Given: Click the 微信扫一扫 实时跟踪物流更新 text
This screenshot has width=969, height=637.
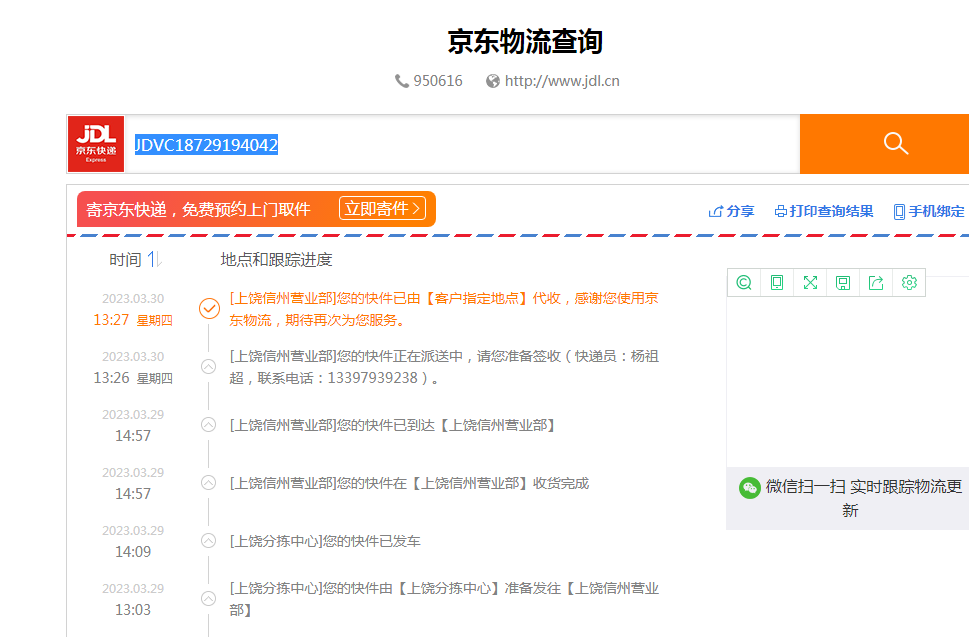Looking at the screenshot, I should (x=864, y=498).
